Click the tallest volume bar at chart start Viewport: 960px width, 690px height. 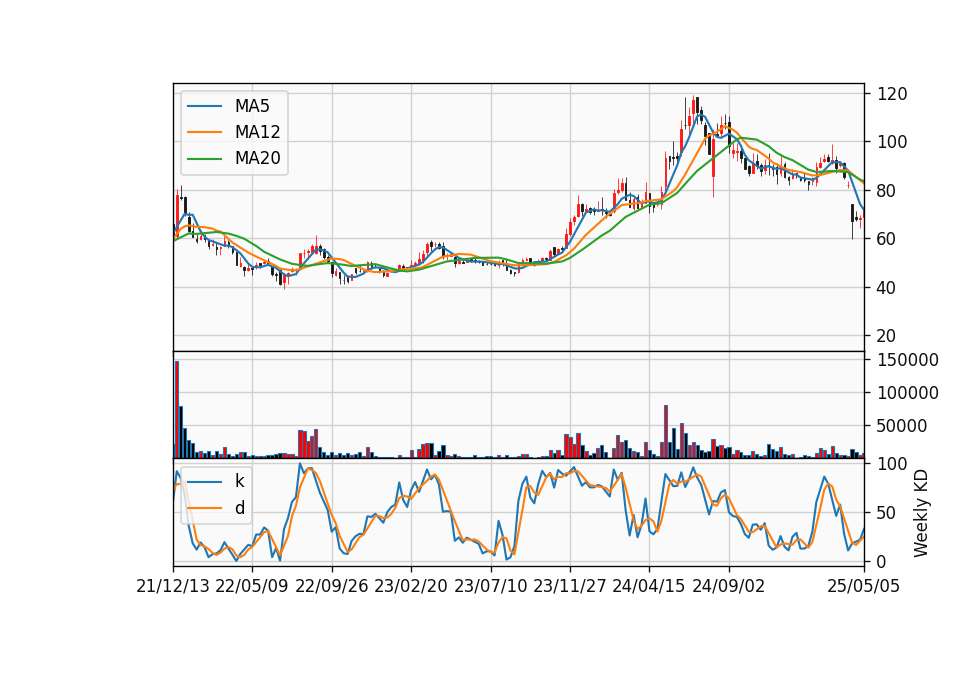(176, 410)
